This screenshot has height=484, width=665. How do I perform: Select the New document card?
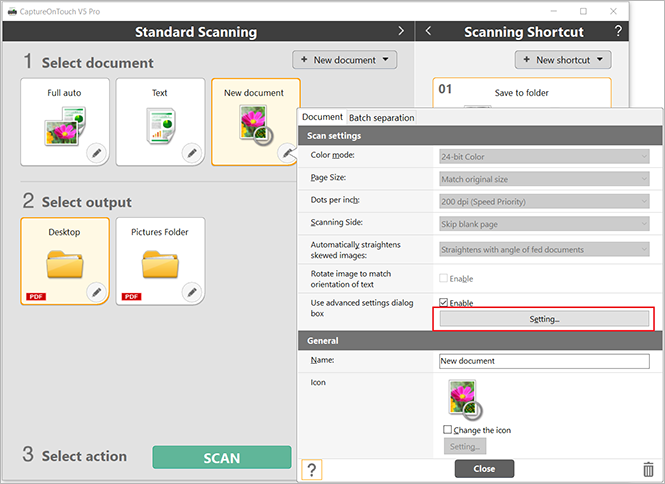click(x=256, y=122)
